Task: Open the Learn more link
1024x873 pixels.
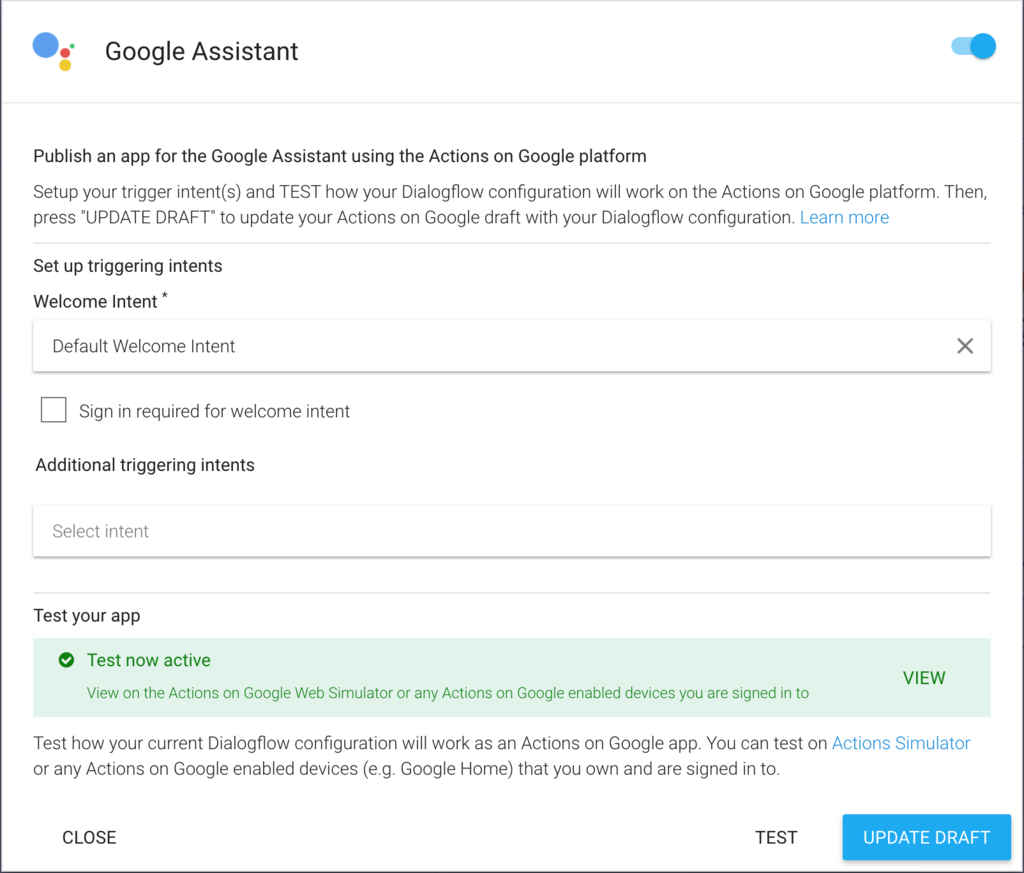Action: pyautogui.click(x=844, y=217)
